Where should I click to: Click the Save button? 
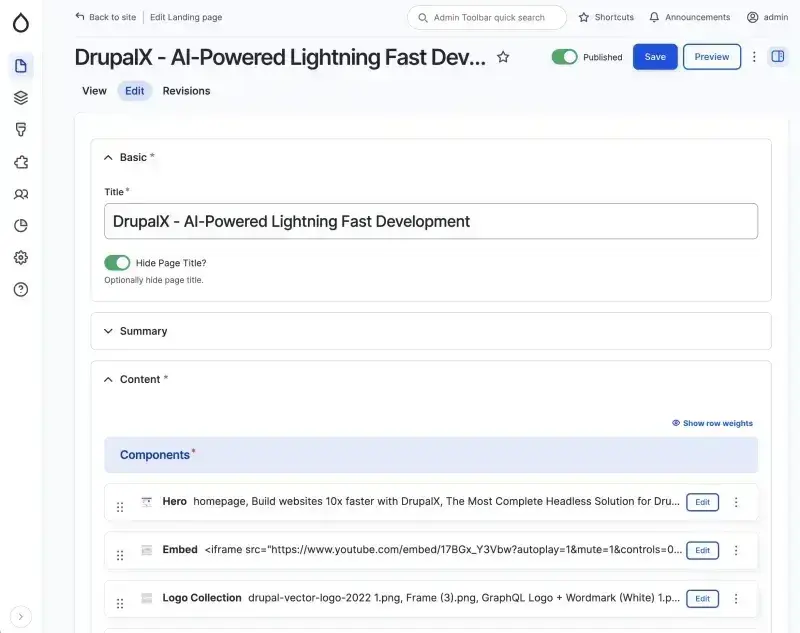point(655,57)
